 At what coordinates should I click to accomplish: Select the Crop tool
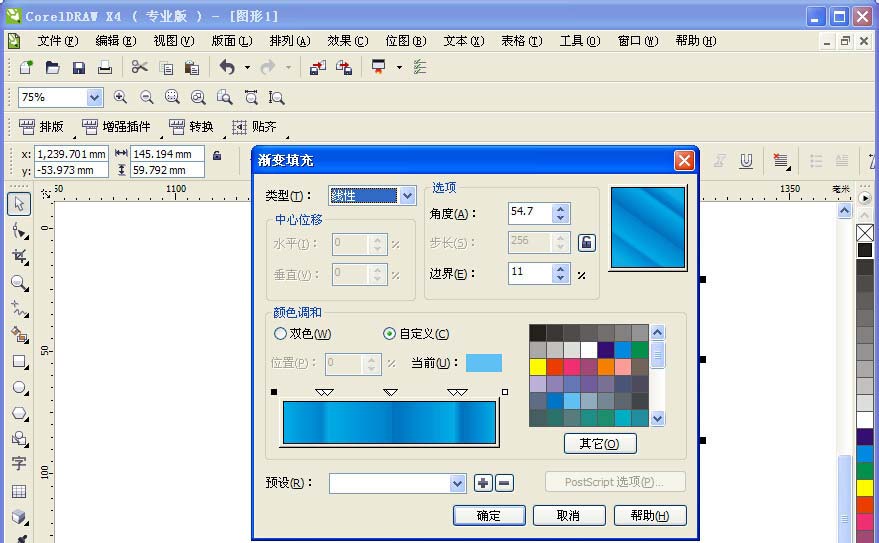pyautogui.click(x=19, y=257)
